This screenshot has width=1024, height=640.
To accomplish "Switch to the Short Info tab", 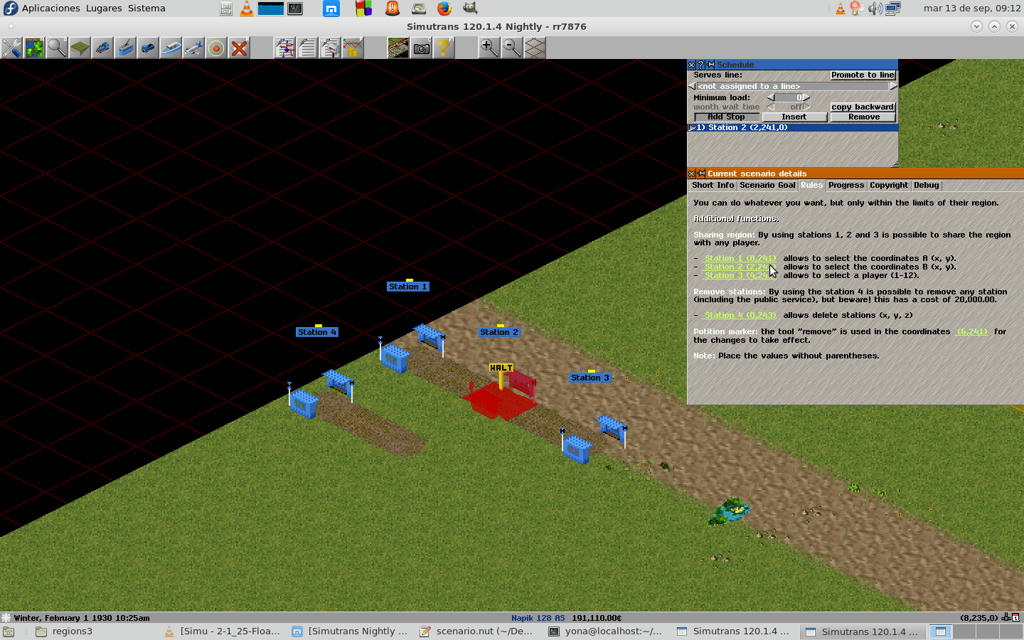I will click(x=712, y=185).
